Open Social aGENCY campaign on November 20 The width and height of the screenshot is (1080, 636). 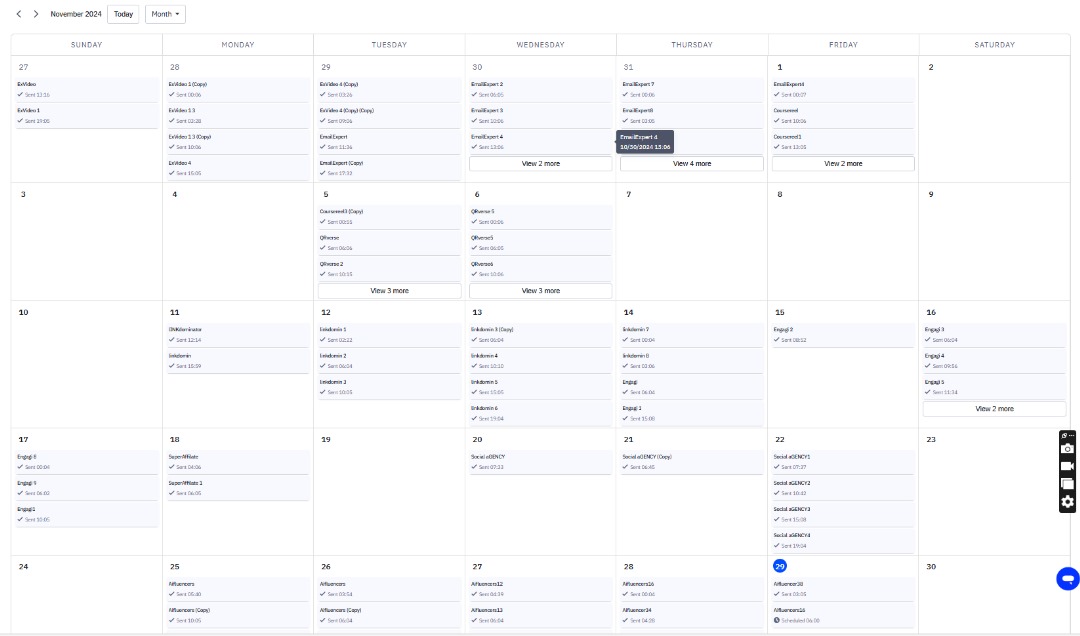pos(541,462)
